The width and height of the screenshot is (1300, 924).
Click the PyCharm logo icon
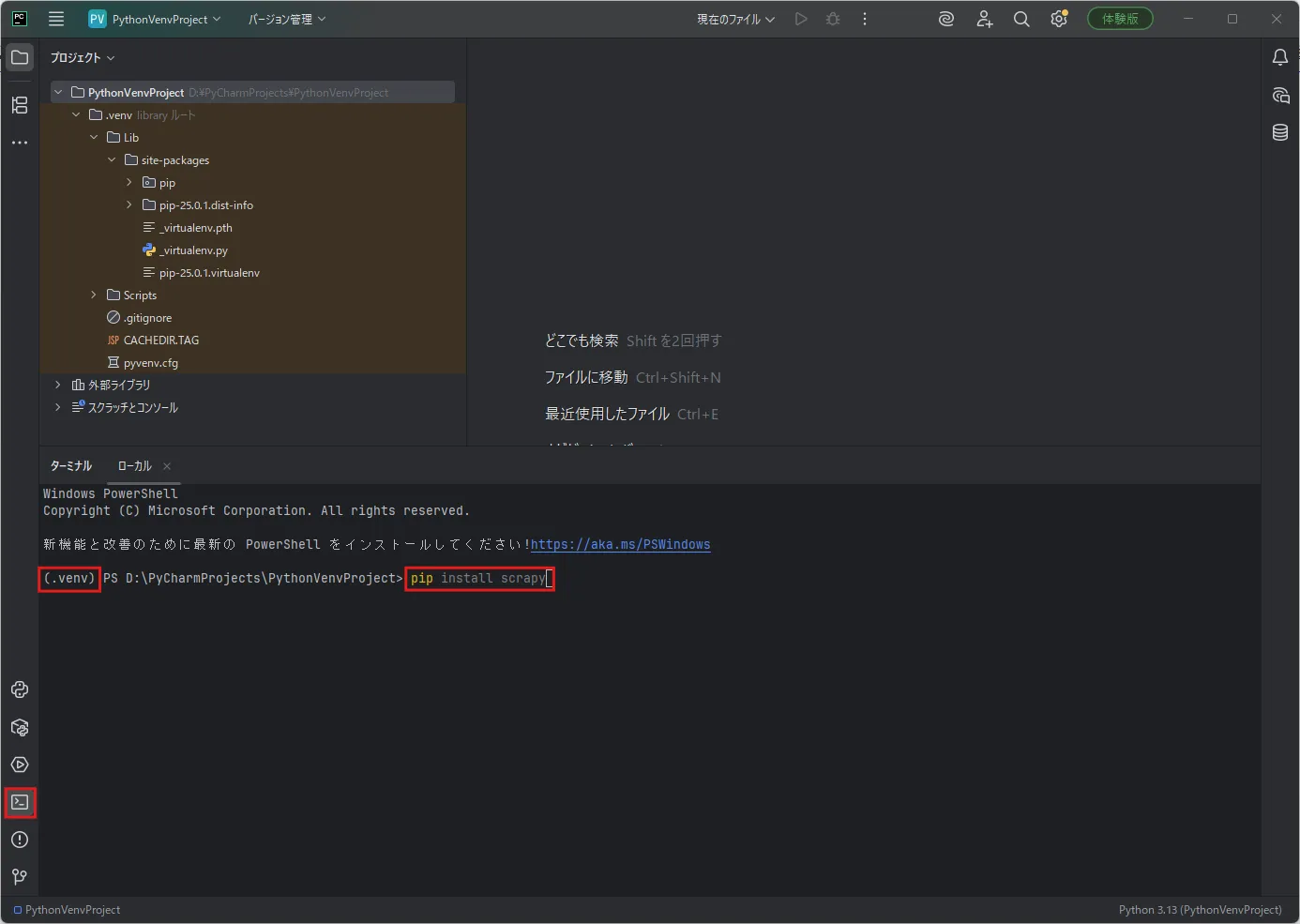coord(20,19)
